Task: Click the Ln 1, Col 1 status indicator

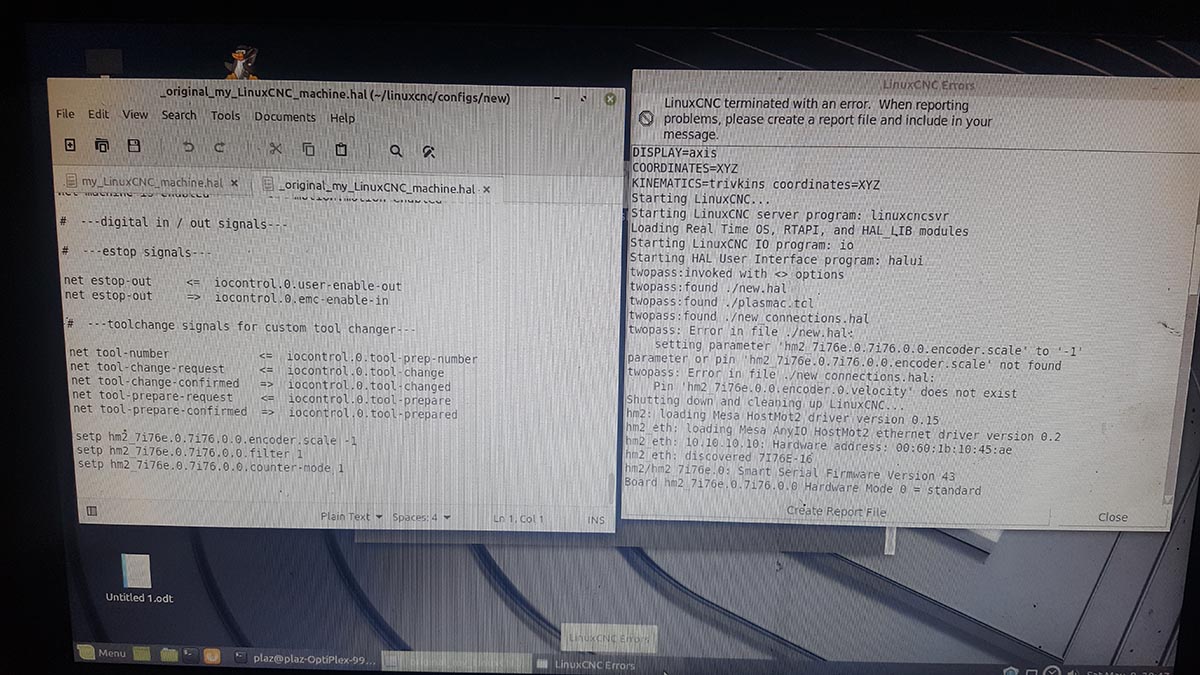Action: 518,519
